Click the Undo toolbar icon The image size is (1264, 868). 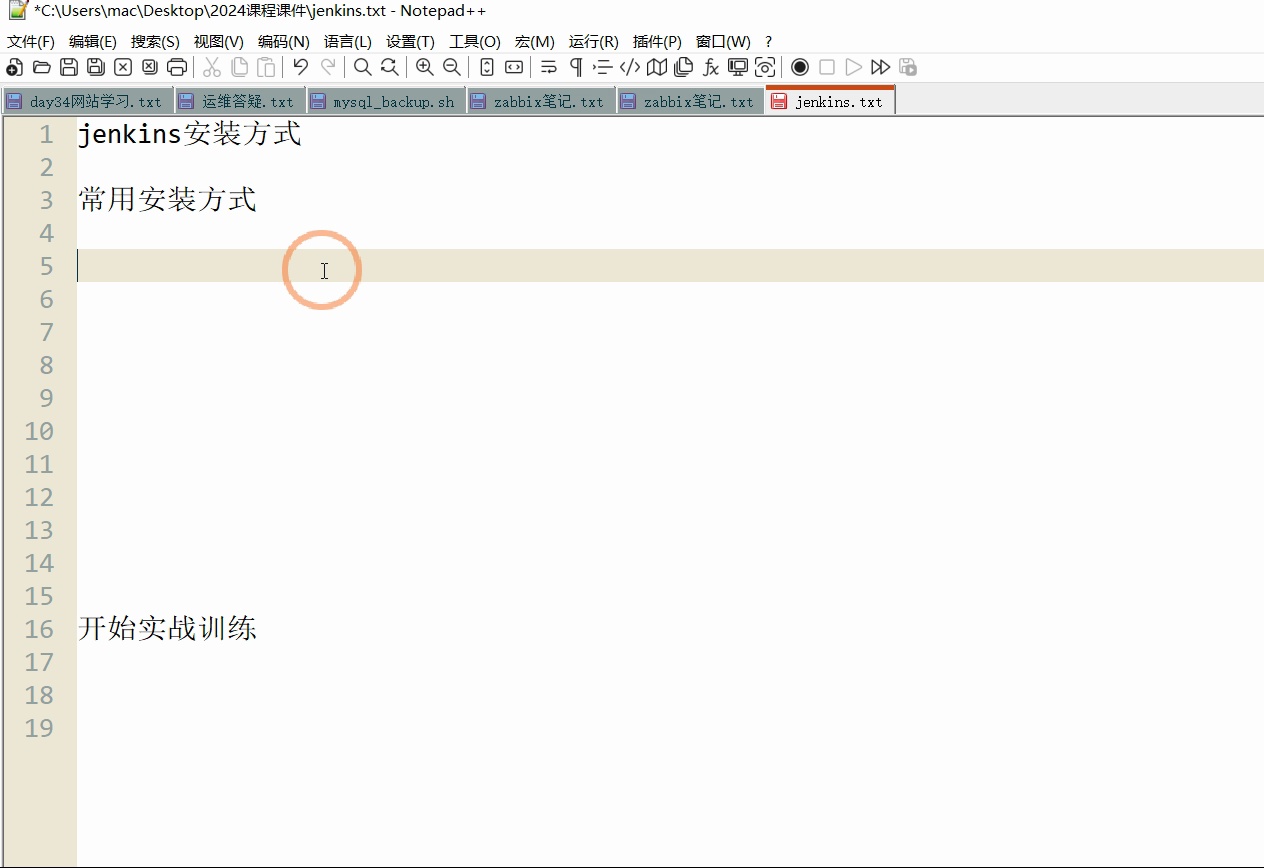tap(301, 67)
